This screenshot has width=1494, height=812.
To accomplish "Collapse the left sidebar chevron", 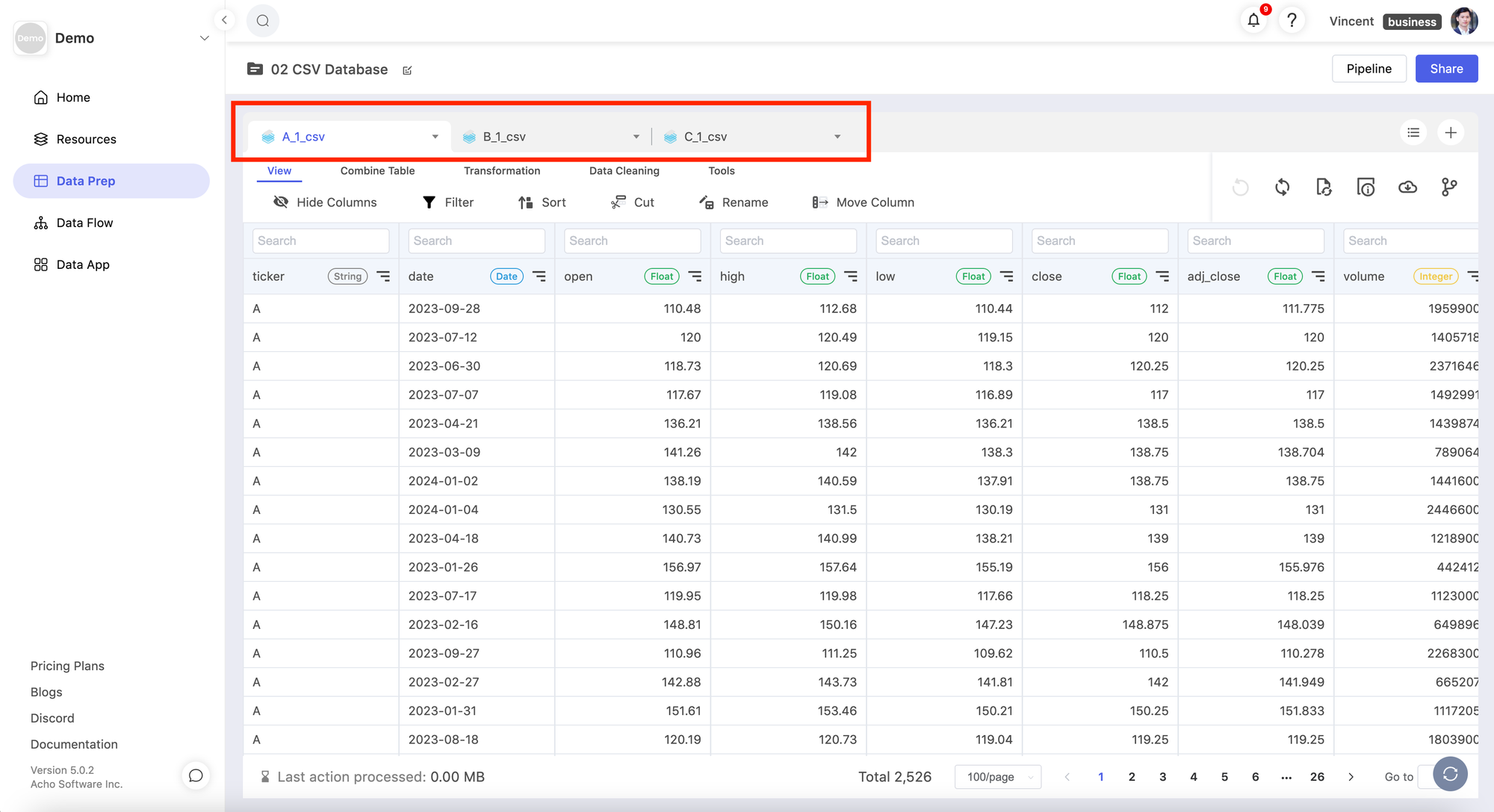I will [x=224, y=20].
